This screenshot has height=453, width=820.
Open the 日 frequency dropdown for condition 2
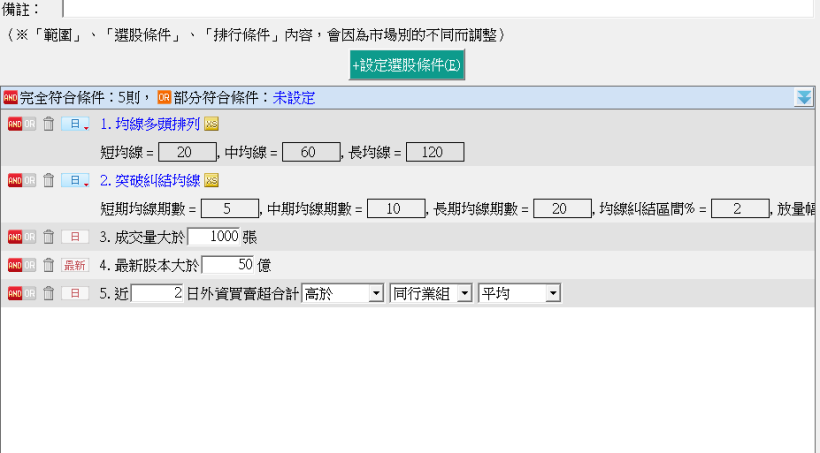[x=75, y=180]
